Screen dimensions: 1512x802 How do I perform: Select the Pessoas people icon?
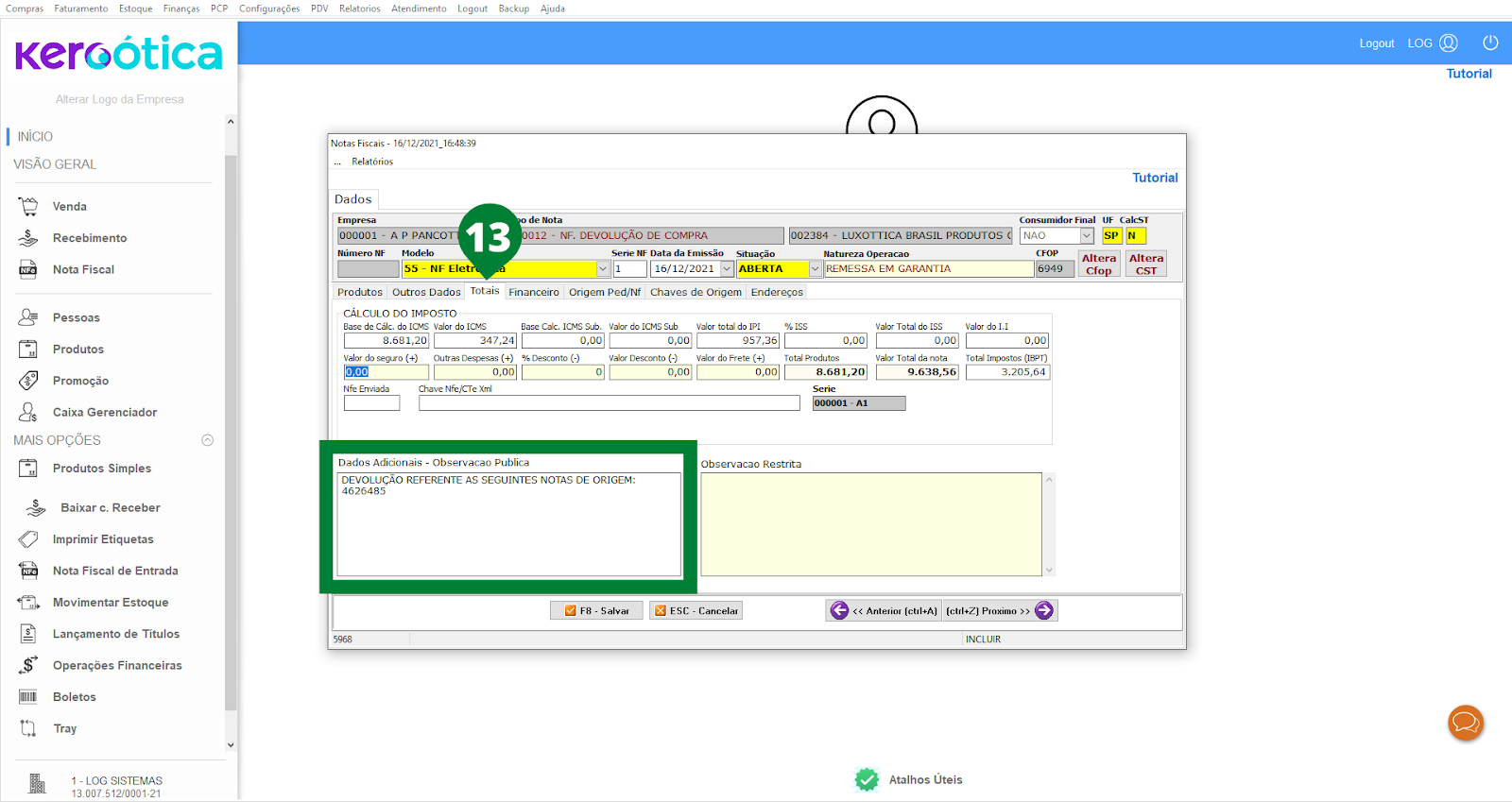[28, 317]
